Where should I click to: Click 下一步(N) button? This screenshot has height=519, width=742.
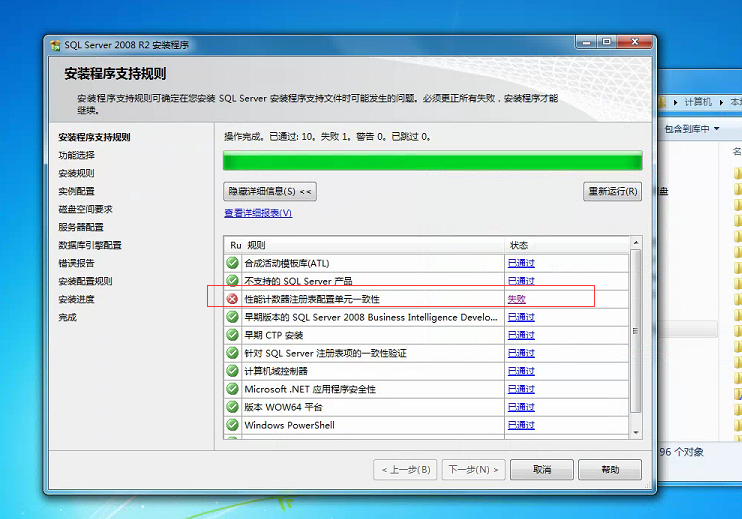point(474,469)
